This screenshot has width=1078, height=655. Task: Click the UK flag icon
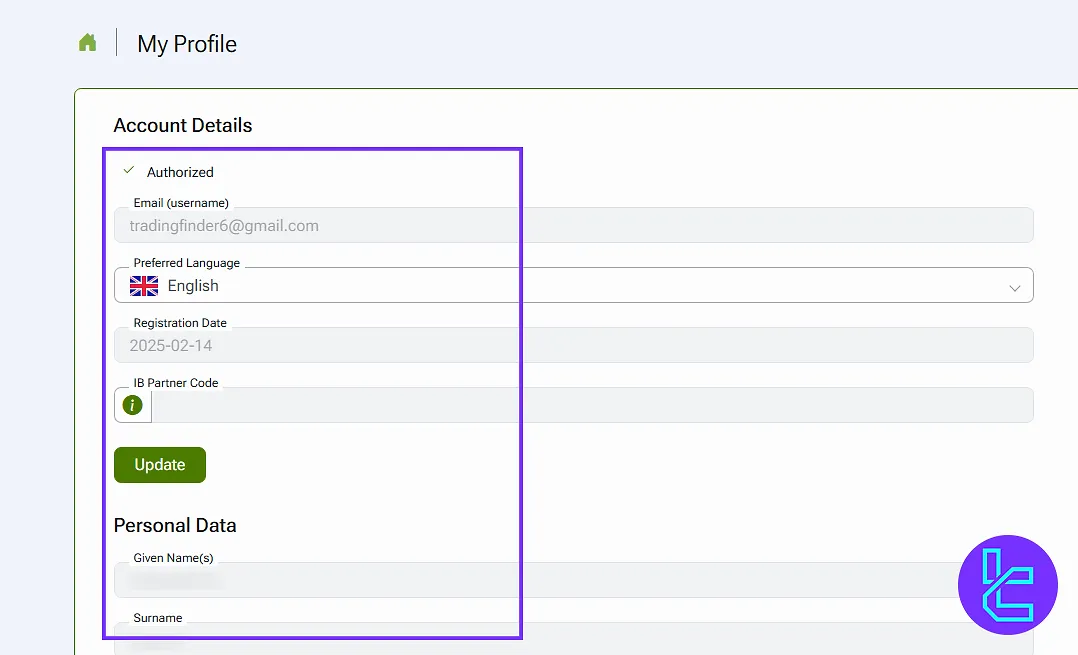pos(144,286)
